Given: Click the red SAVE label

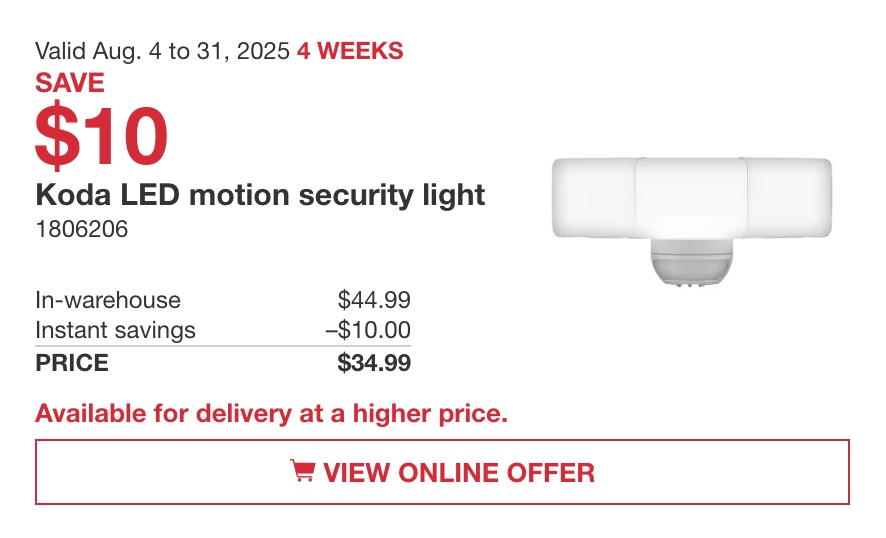Looking at the screenshot, I should coord(70,83).
